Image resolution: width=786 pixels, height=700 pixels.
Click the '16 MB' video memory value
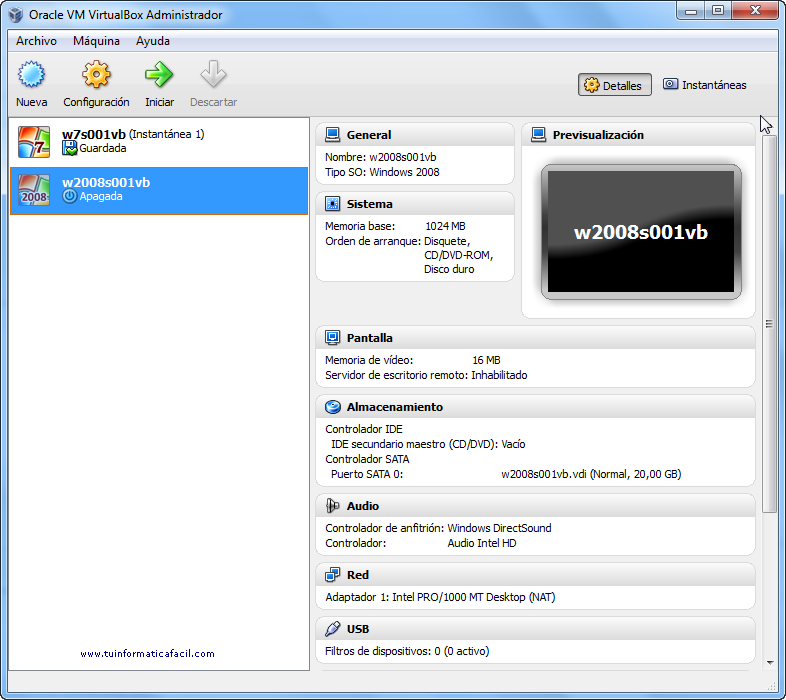click(486, 360)
